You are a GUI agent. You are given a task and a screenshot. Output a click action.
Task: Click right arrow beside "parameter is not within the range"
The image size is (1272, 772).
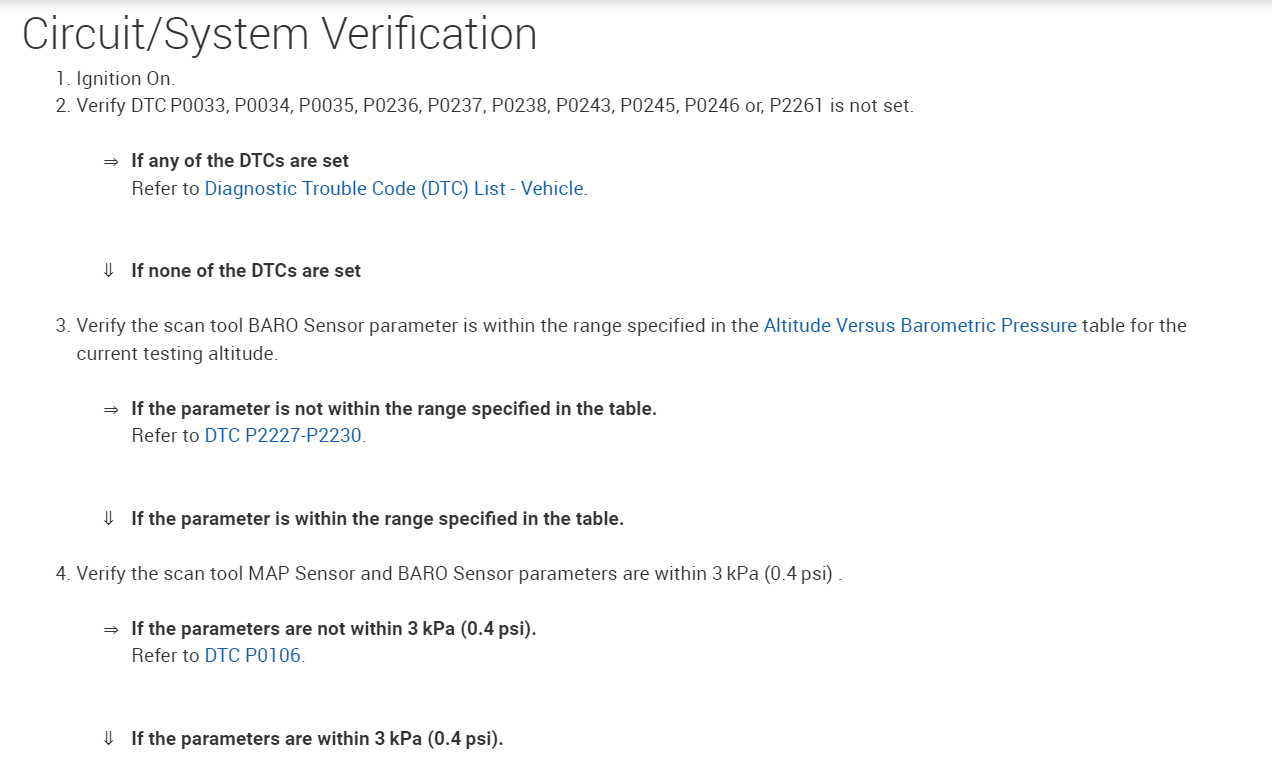(x=110, y=409)
